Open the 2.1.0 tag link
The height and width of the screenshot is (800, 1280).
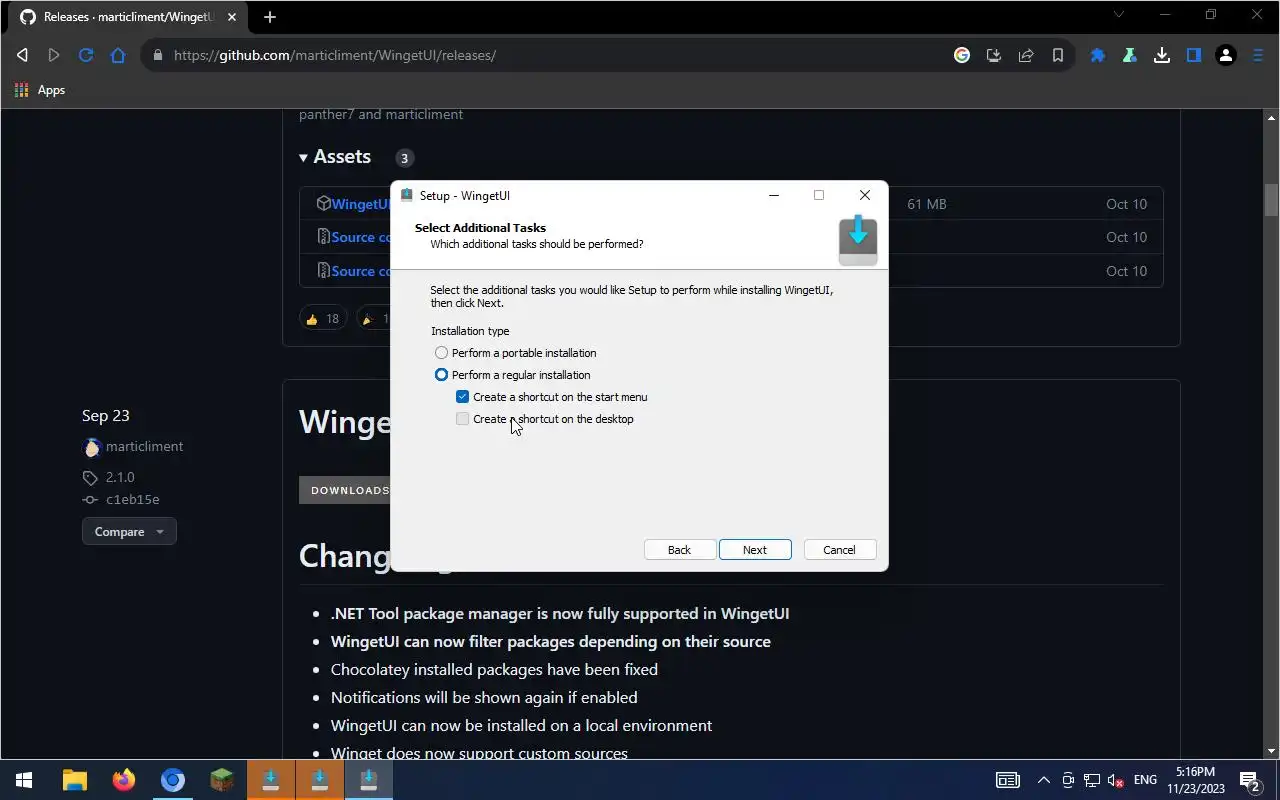pos(120,477)
